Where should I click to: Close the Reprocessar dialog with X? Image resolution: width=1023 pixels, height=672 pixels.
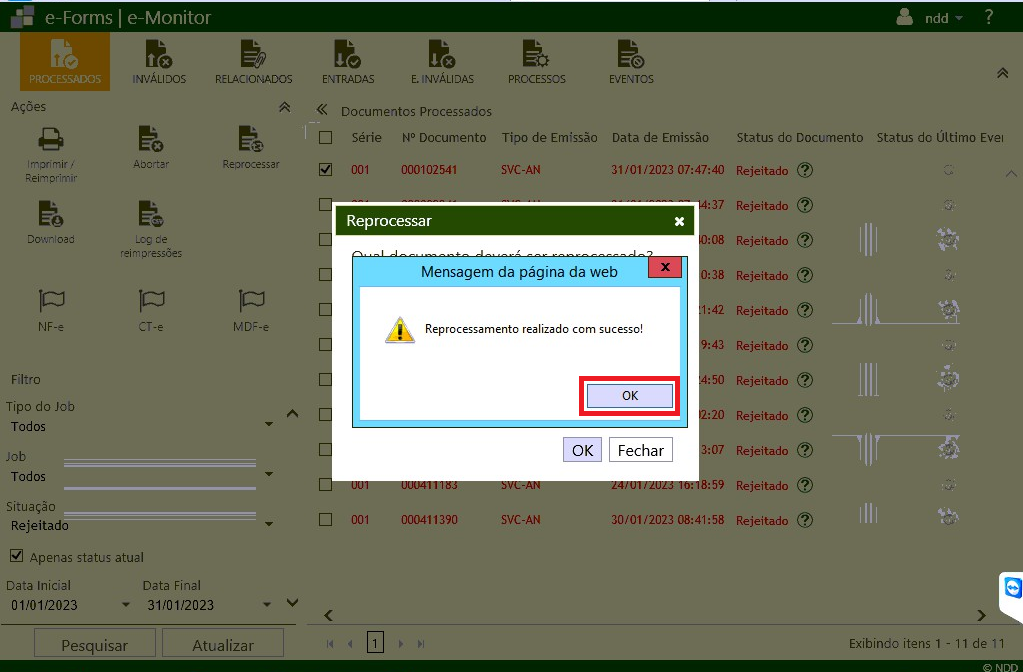tap(679, 221)
